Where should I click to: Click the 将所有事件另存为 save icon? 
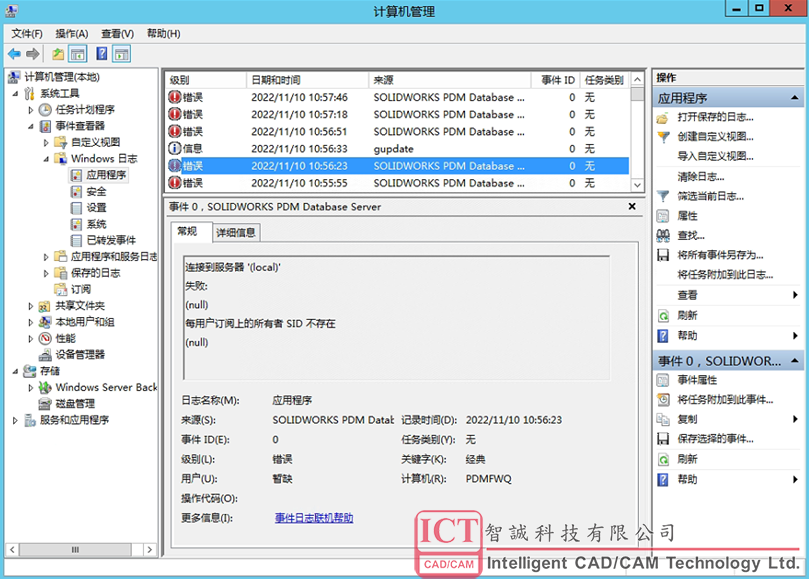tap(663, 255)
